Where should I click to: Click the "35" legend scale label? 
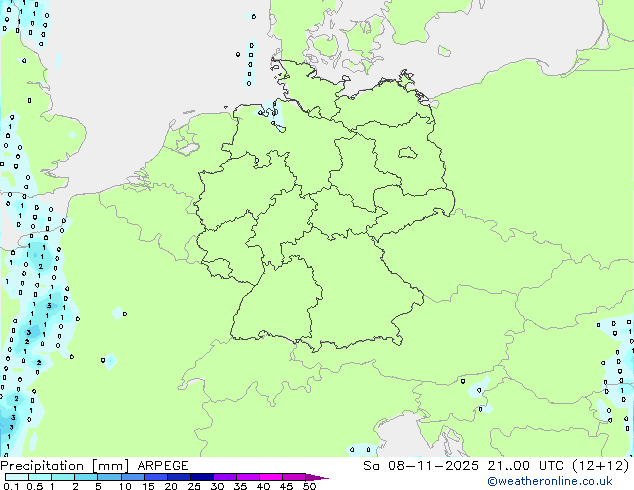(x=240, y=486)
